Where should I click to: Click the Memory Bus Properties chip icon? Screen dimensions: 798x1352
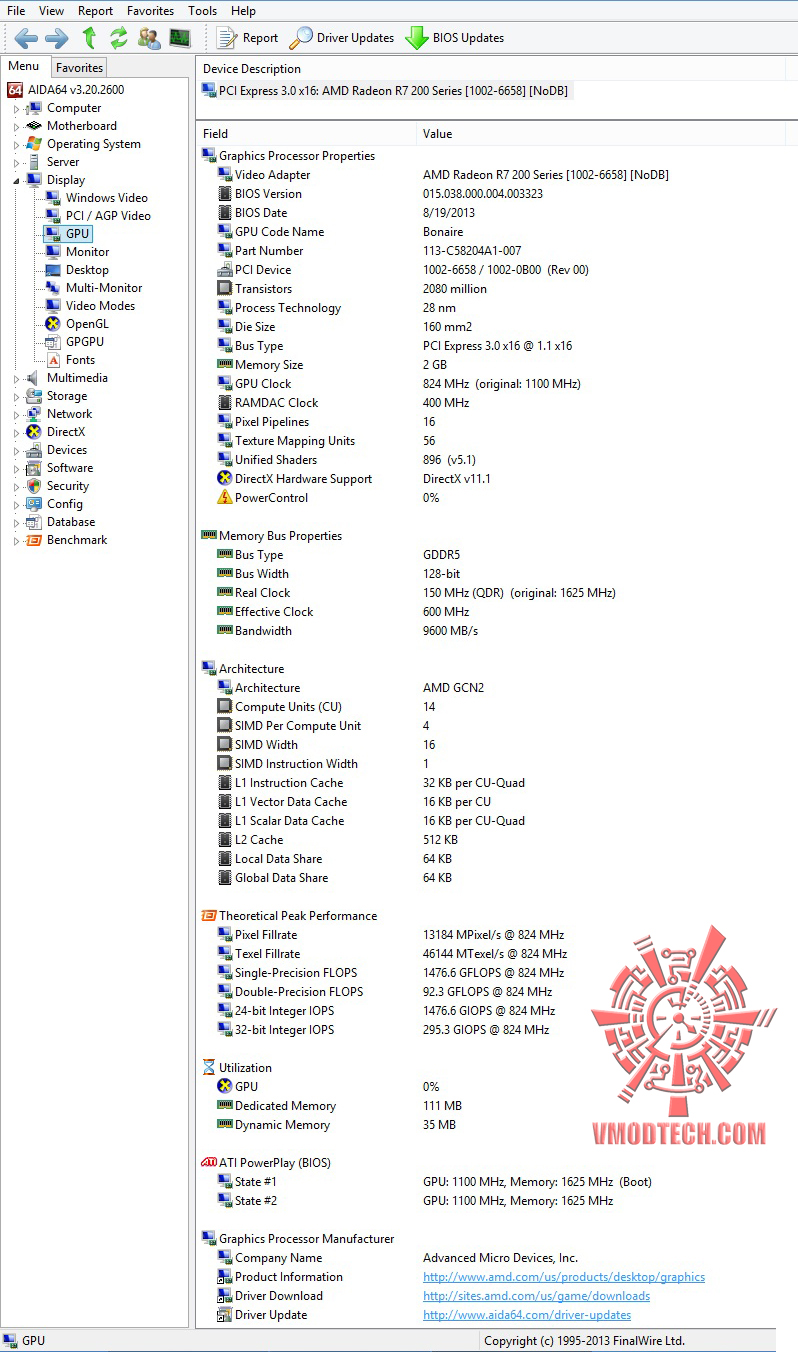pos(209,536)
